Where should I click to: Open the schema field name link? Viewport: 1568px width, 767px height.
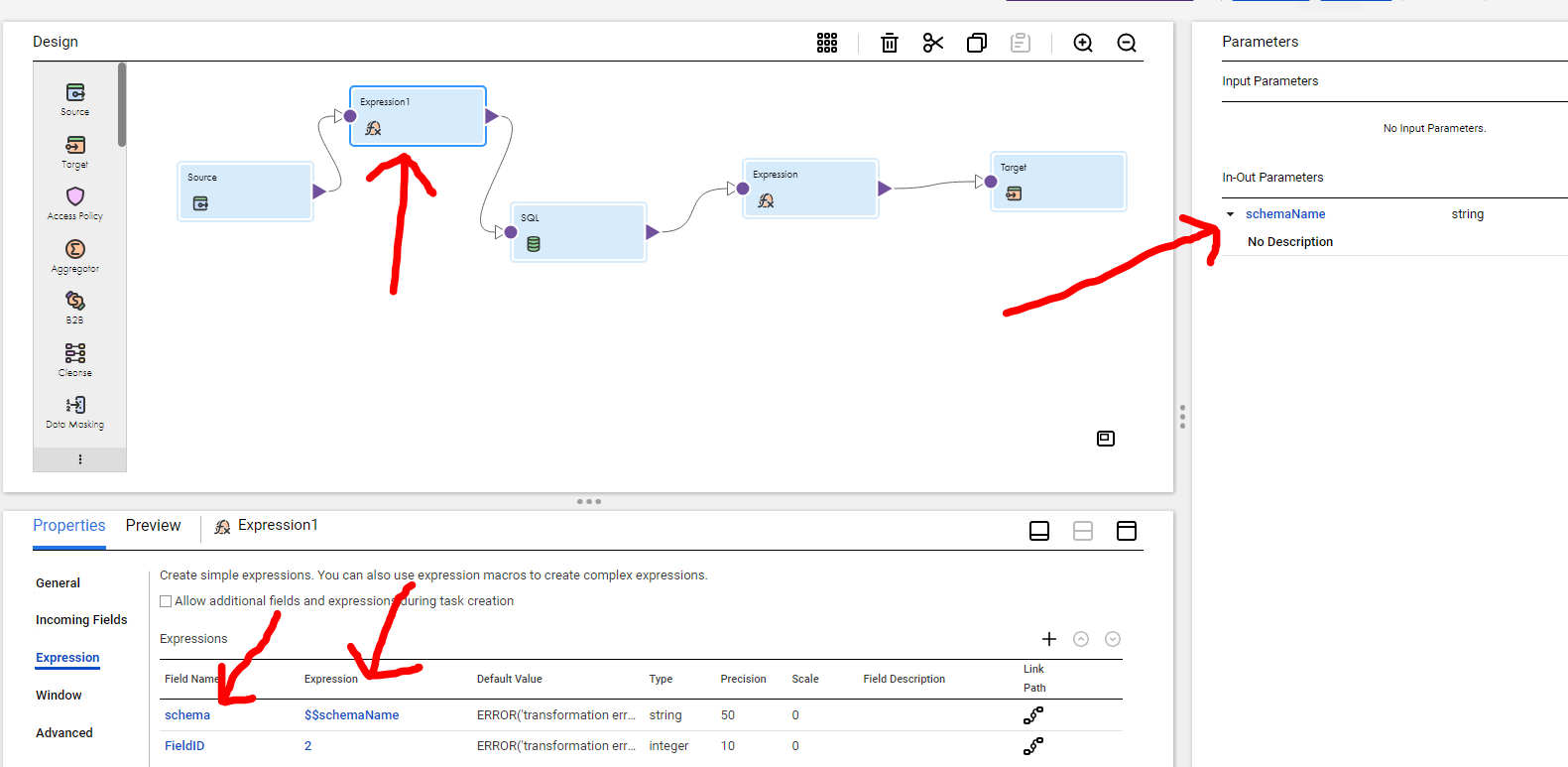point(187,715)
